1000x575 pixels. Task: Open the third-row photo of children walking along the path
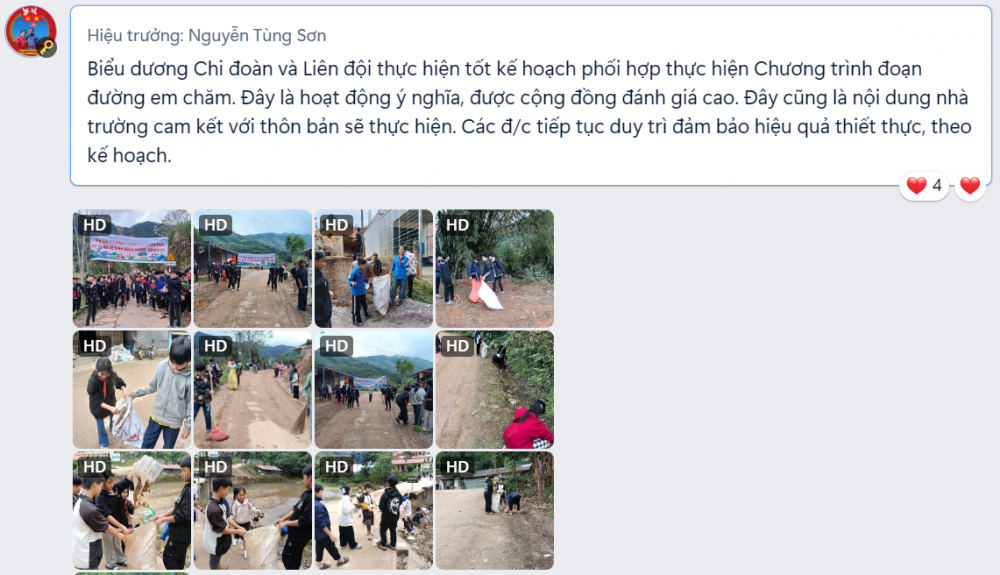pos(374,511)
